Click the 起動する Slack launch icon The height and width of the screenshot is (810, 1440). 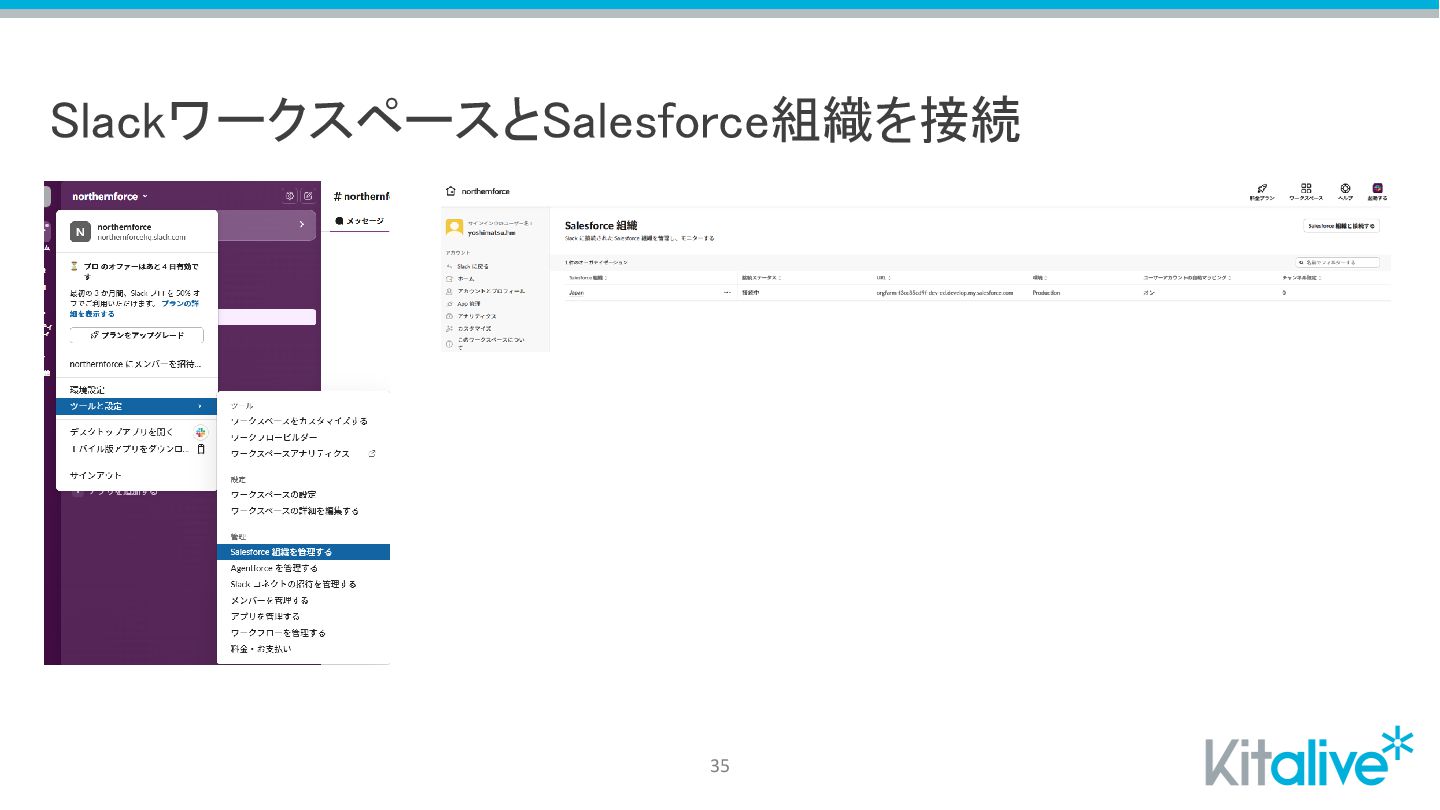(1378, 188)
